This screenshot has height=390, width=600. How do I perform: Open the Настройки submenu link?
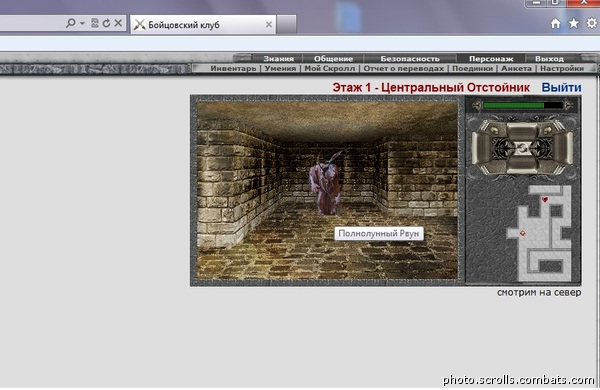click(x=562, y=69)
